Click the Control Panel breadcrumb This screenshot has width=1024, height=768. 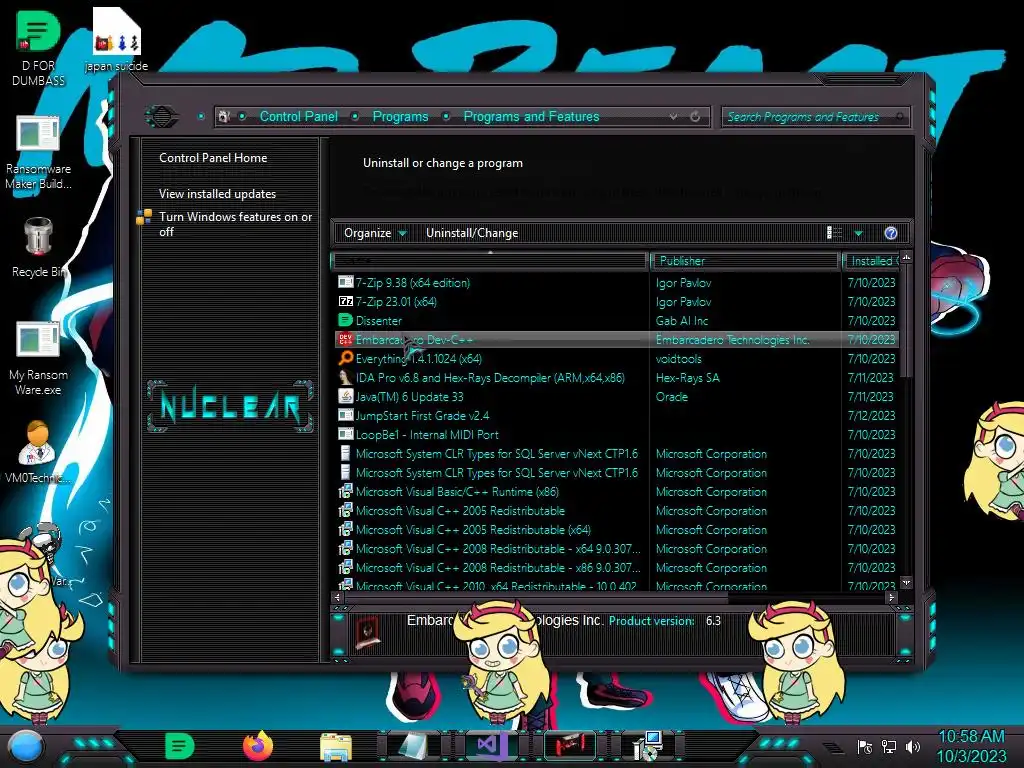pos(298,117)
